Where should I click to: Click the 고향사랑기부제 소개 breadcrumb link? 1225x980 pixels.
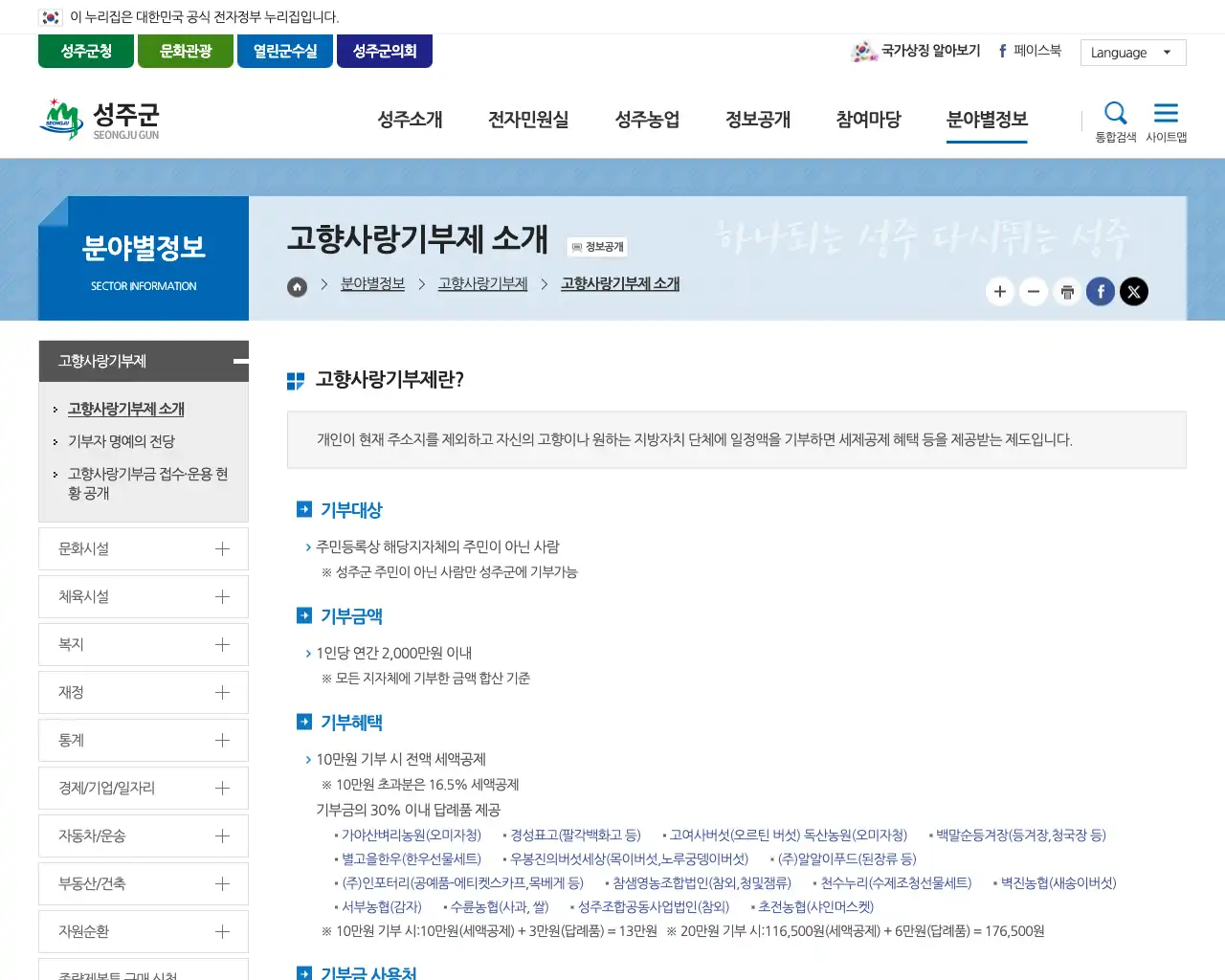(x=620, y=284)
